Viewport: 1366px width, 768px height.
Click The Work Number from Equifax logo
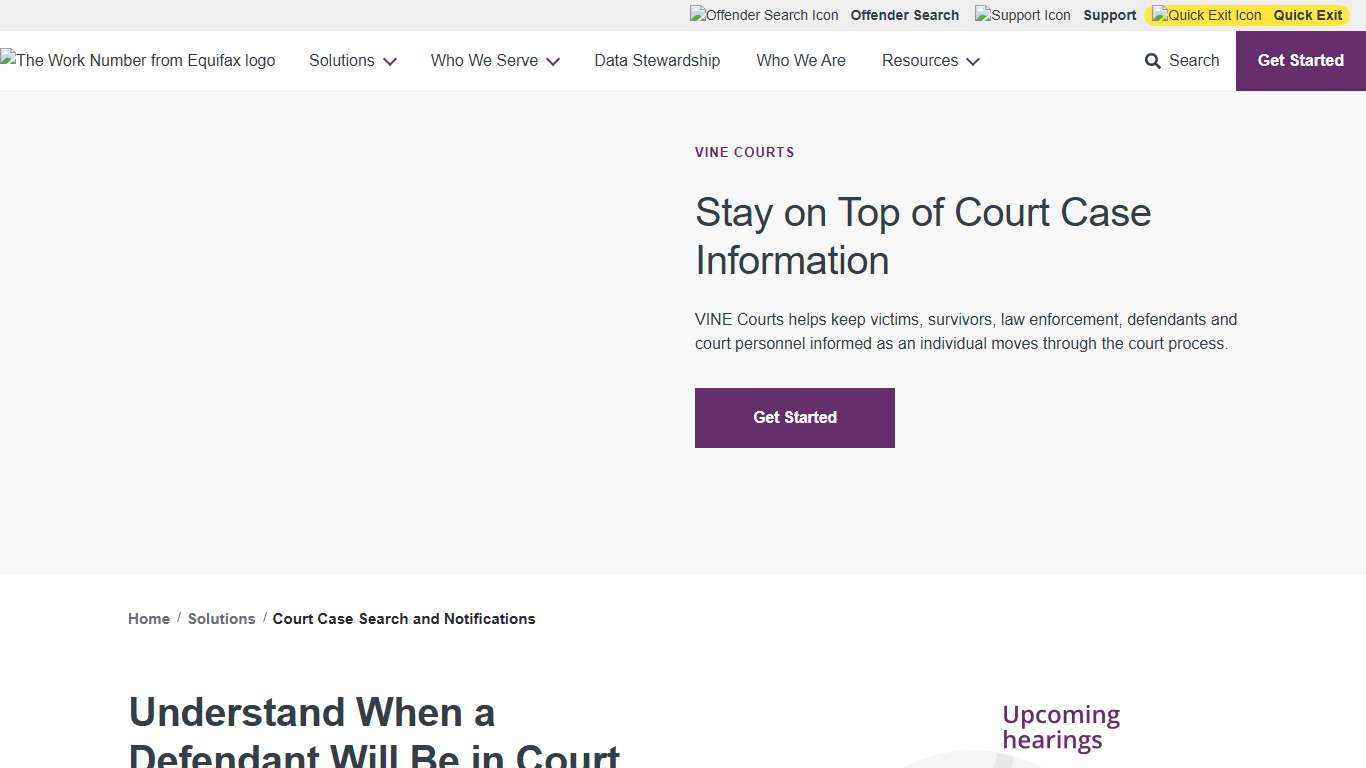tap(137, 60)
